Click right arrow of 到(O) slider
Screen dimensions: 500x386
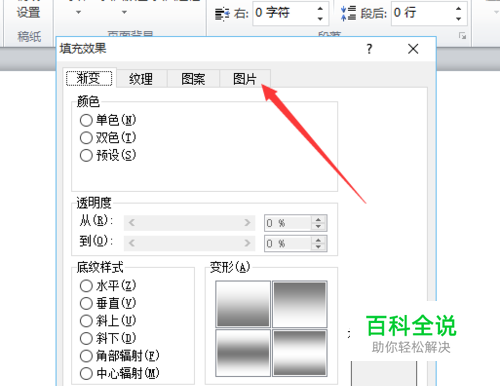[247, 243]
